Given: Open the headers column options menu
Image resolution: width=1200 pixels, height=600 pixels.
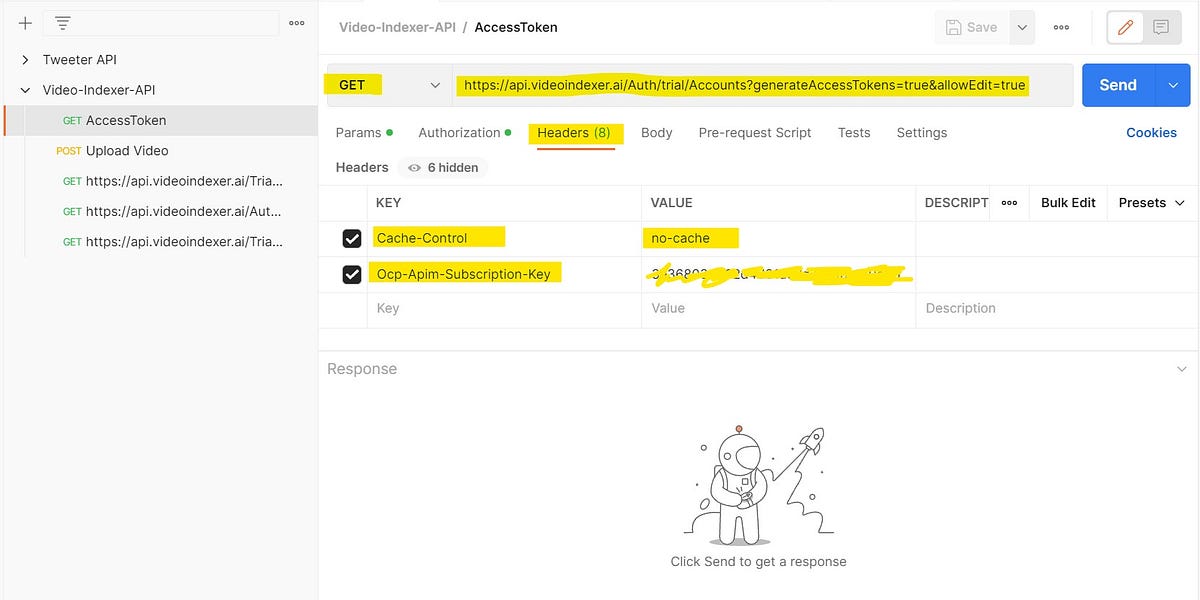Looking at the screenshot, I should click(1008, 203).
